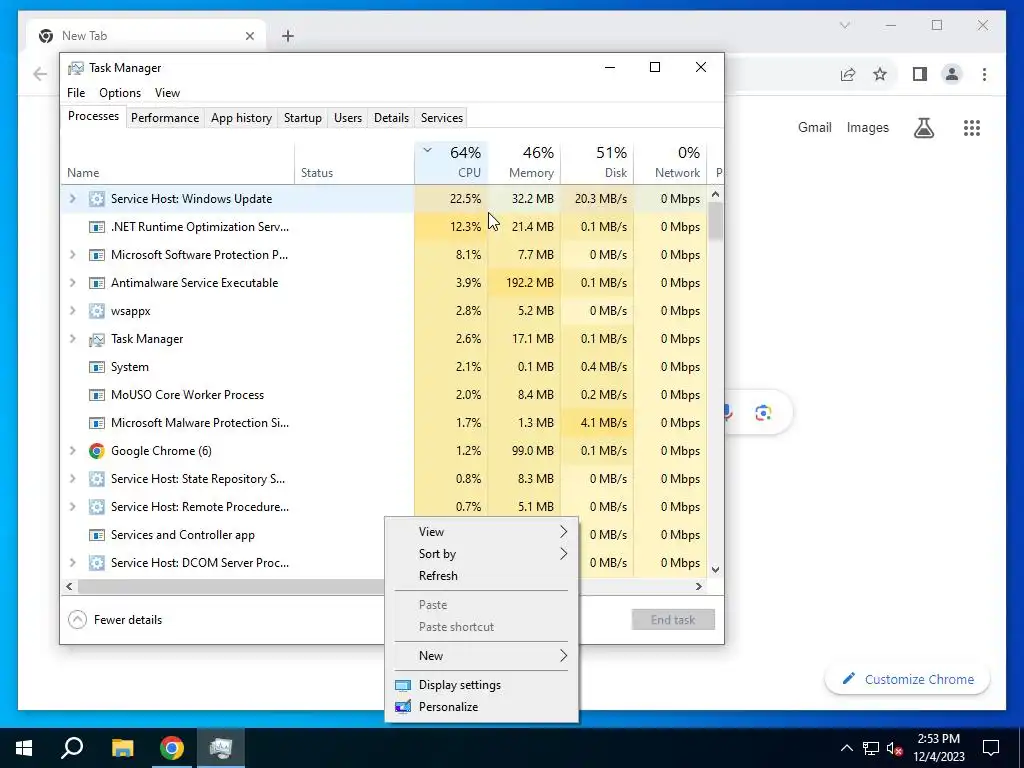The width and height of the screenshot is (1024, 768).
Task: Open Chrome's three-dot menu
Action: (x=984, y=74)
